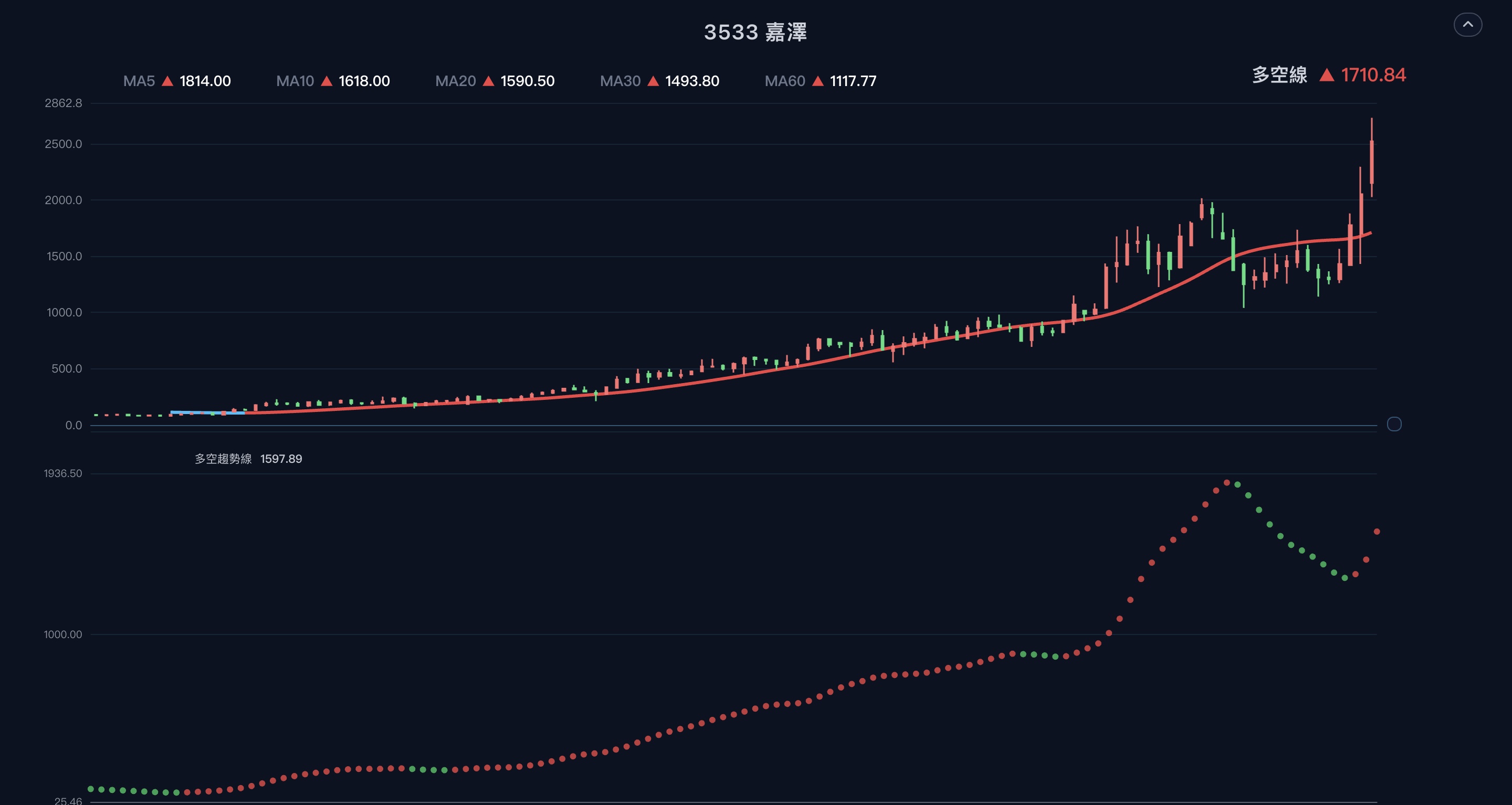Click the highest red dot in the trend chart
The width and height of the screenshot is (1512, 805).
point(1227,482)
